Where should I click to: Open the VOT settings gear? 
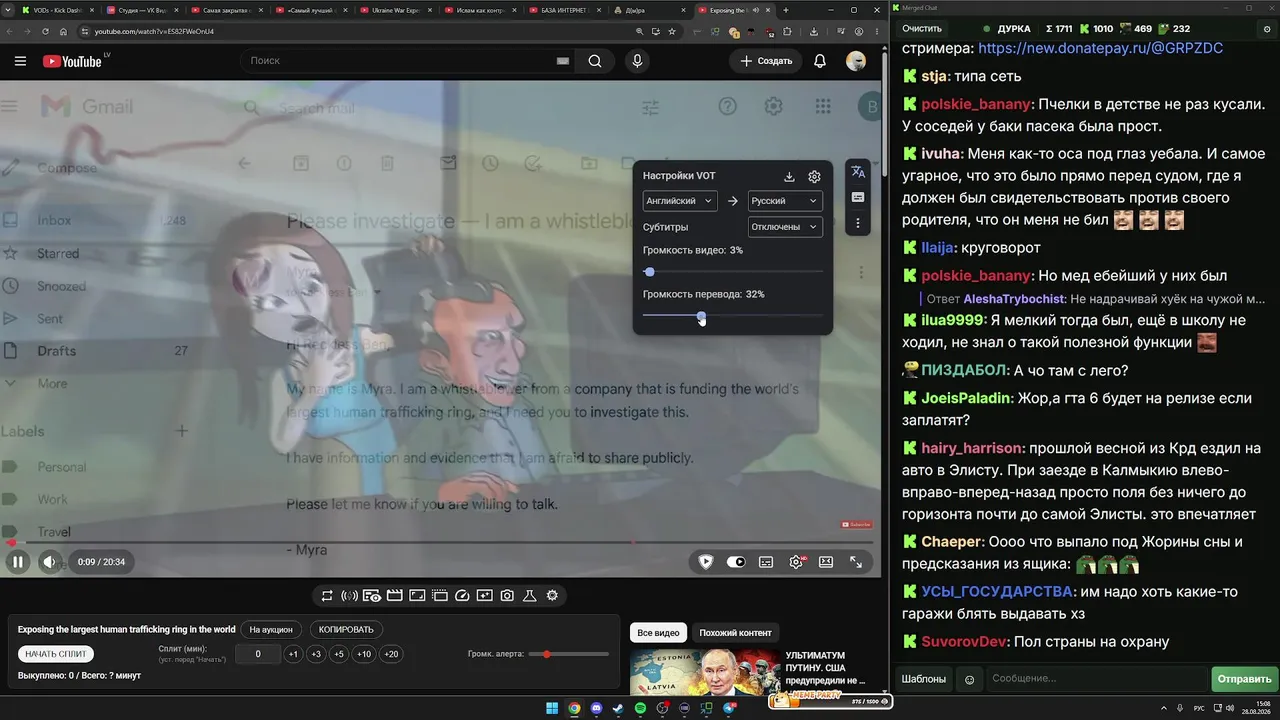[814, 176]
